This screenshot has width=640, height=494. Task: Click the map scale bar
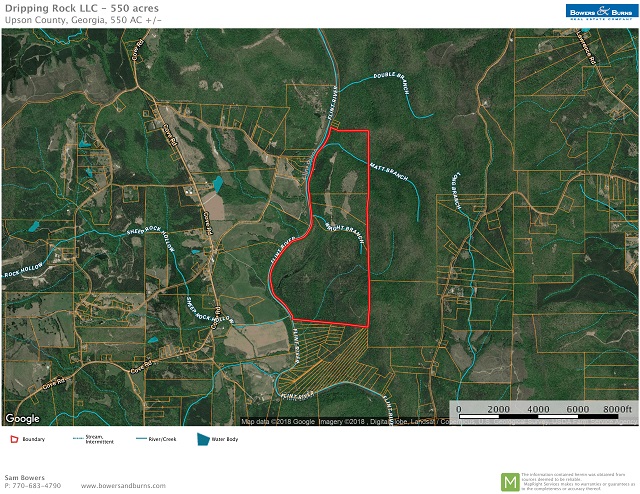(541, 409)
